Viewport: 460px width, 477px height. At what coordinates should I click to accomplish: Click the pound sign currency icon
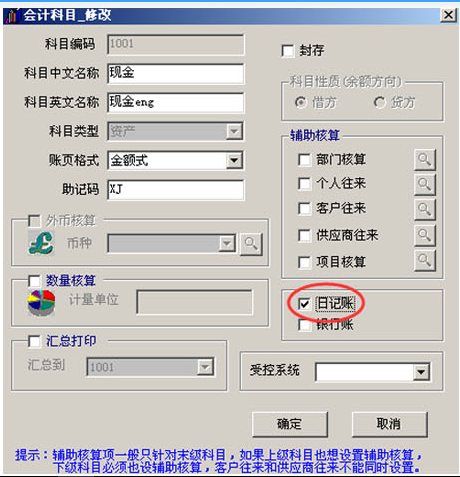point(41,243)
